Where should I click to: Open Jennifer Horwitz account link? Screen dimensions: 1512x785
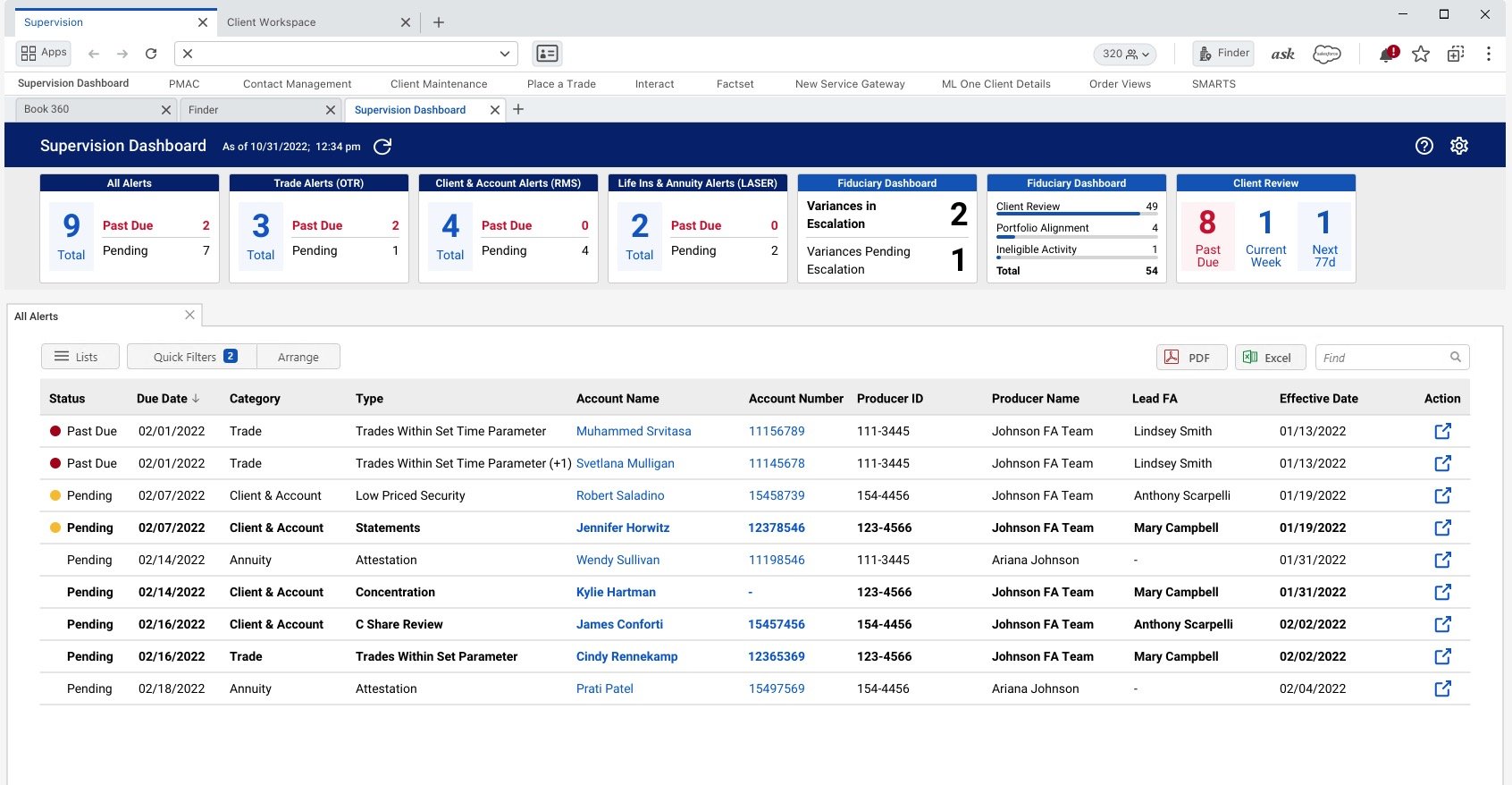pos(623,528)
